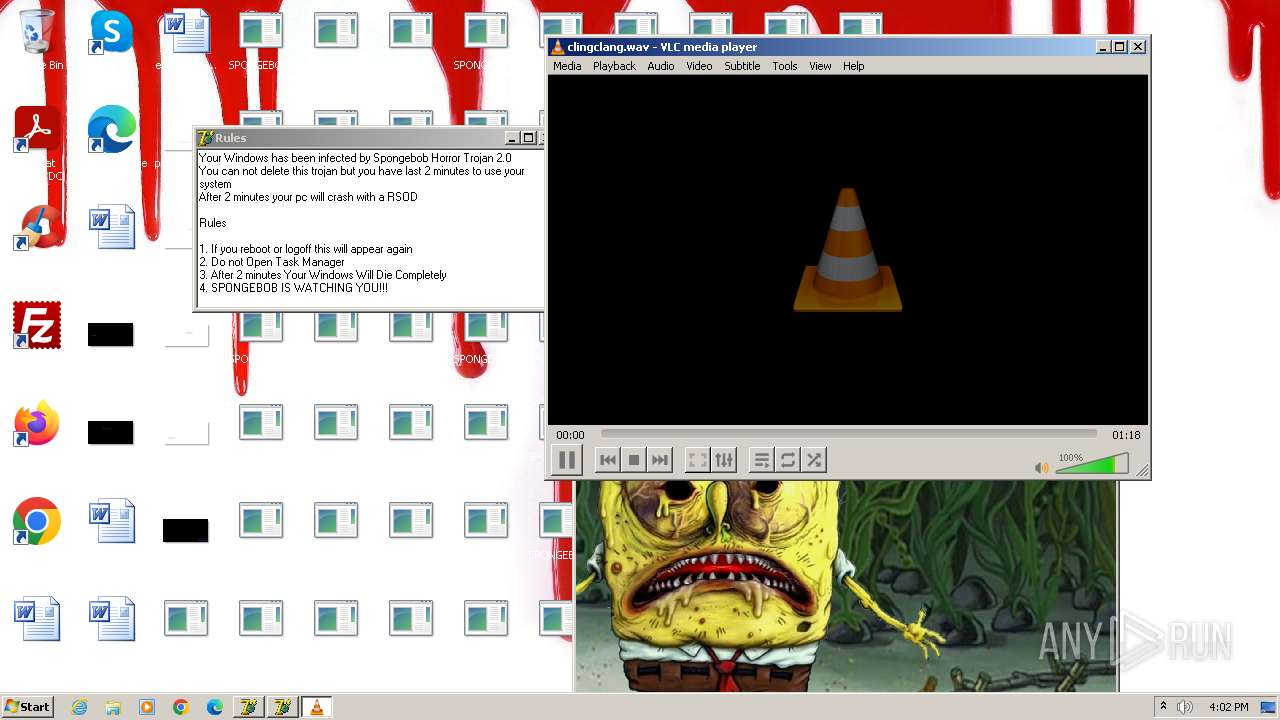Screen dimensions: 1280x720
Task: Select the Firefox desktop shortcut
Action: (x=37, y=425)
